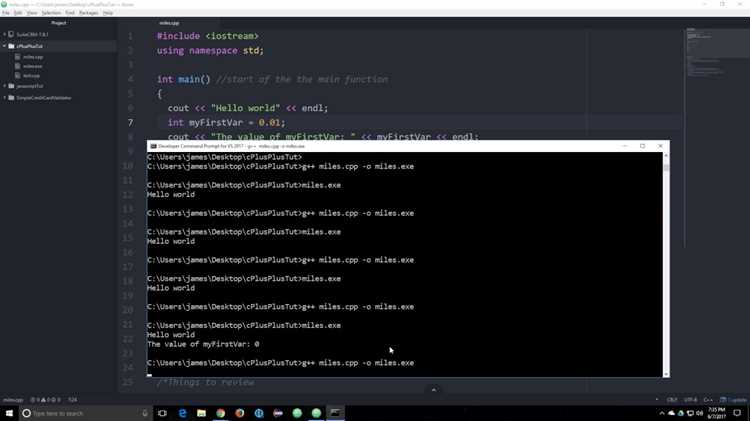The height and width of the screenshot is (421, 750).
Task: Open Google Chrome from taskbar
Action: coord(221,413)
